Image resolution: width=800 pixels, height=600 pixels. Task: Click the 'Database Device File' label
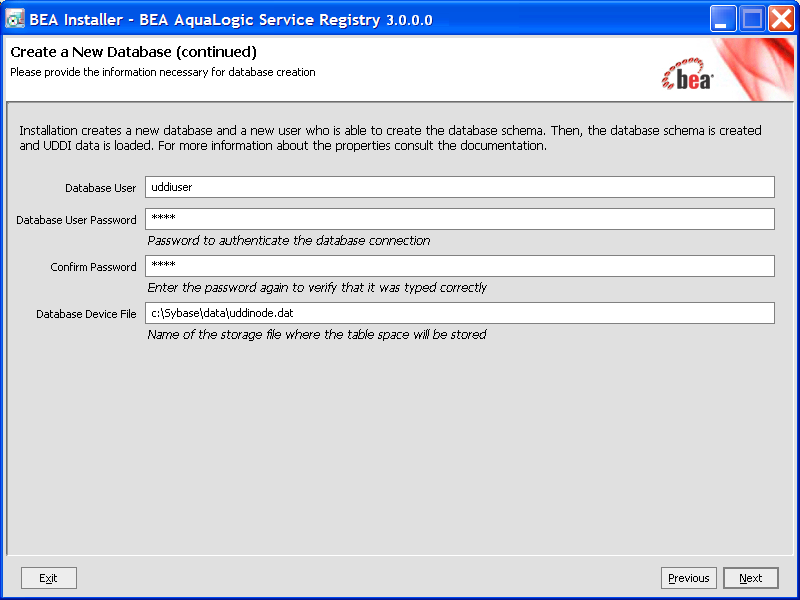click(x=86, y=314)
